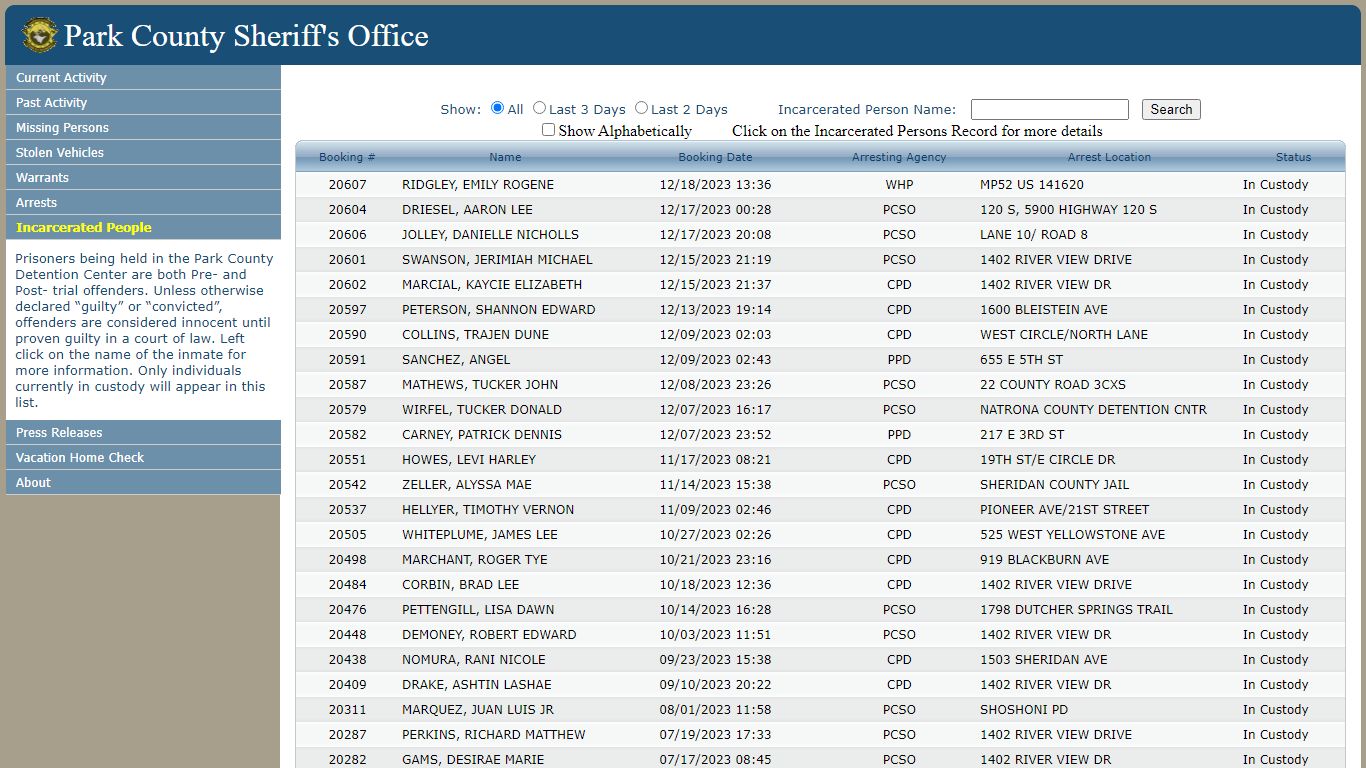Open the Arrests sidebar item

[143, 203]
